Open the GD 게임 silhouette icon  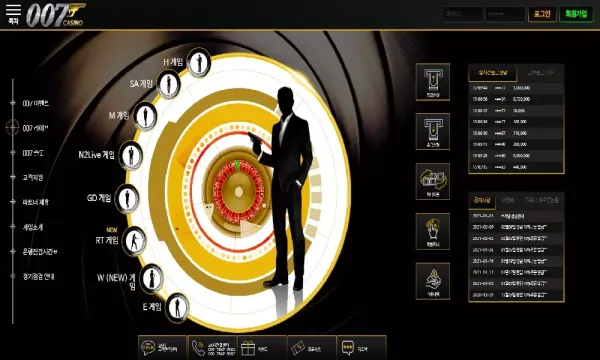click(x=127, y=198)
